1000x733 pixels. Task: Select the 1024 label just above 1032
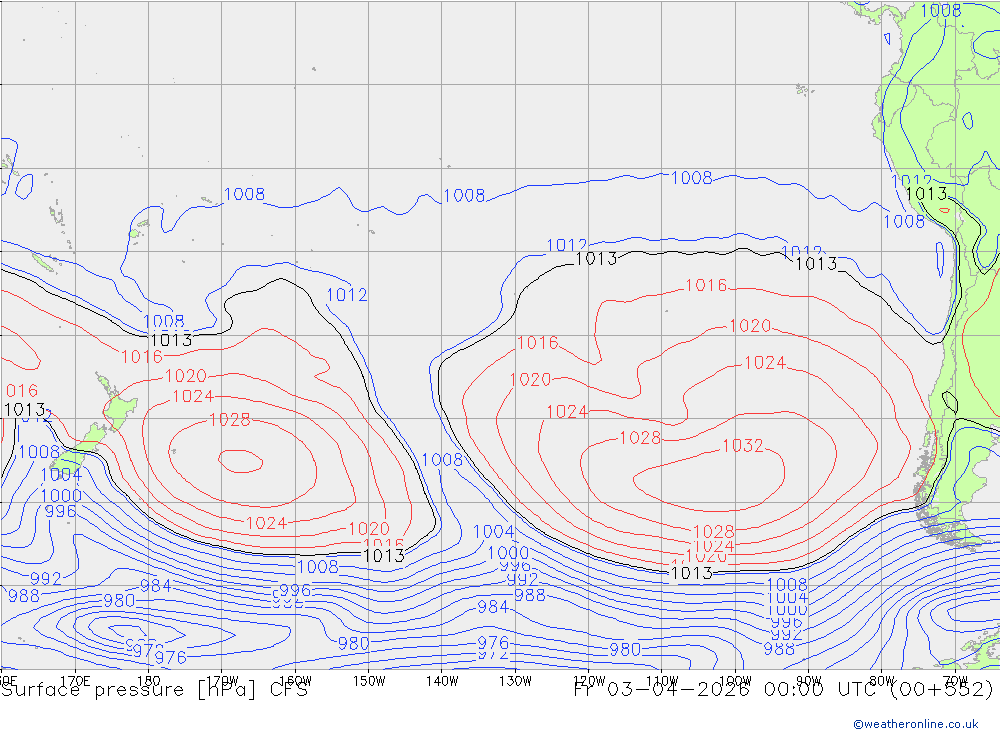click(764, 363)
